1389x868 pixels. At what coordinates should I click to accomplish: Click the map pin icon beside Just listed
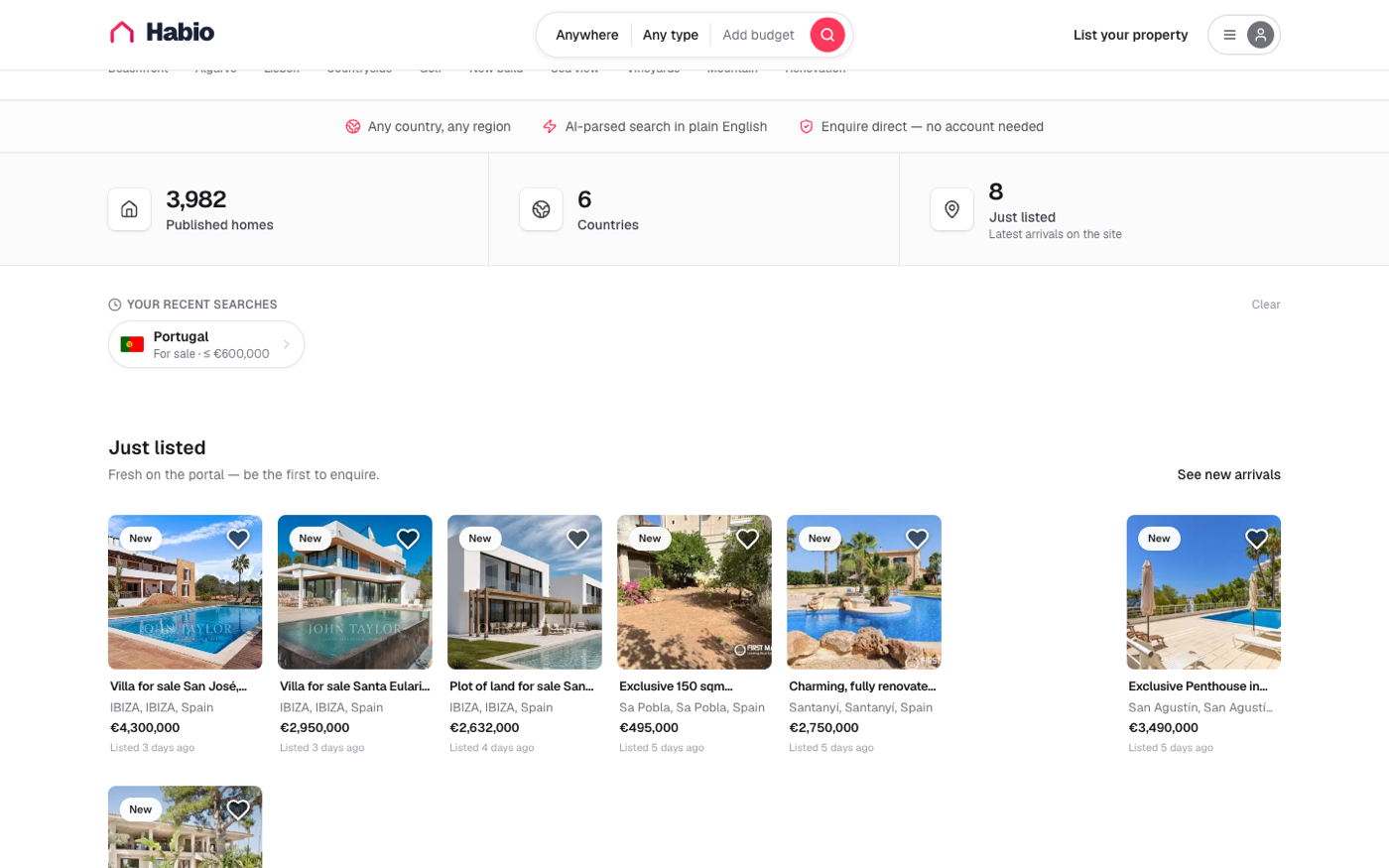click(951, 209)
